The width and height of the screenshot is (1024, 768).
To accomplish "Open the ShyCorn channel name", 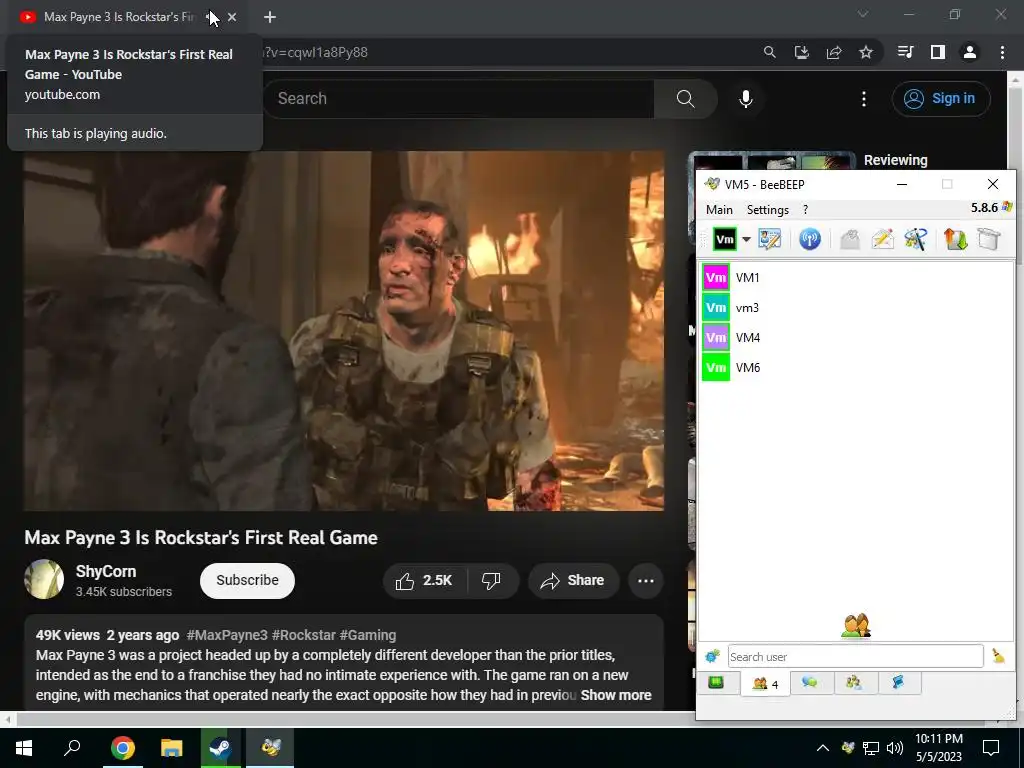I will pos(106,571).
